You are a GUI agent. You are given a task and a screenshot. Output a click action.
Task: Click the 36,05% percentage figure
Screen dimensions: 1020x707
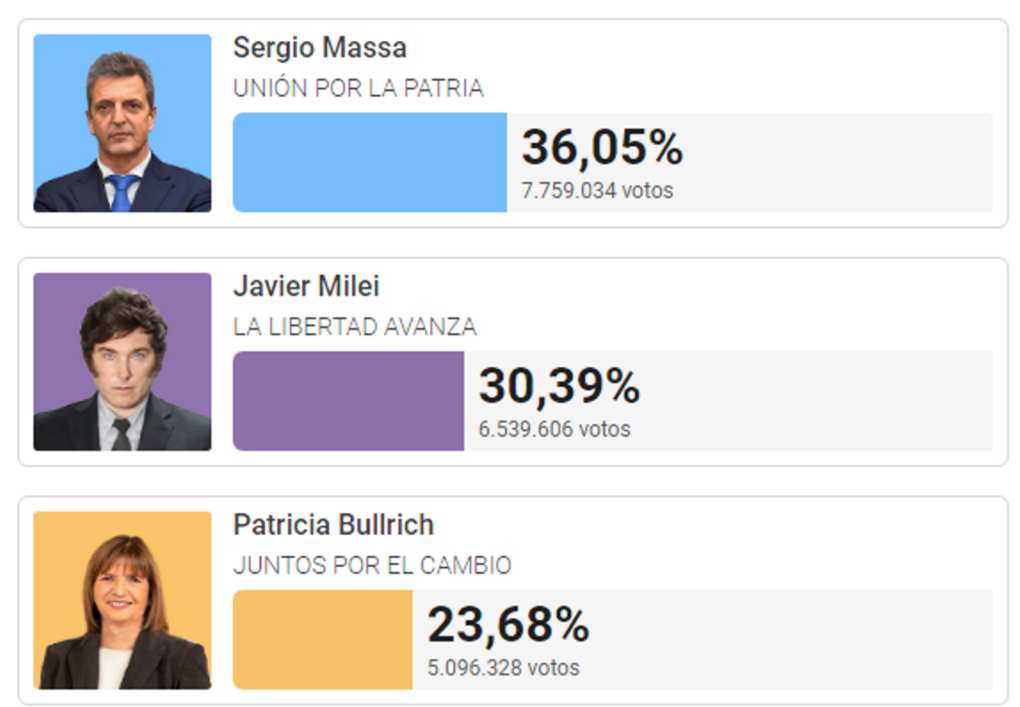(602, 148)
